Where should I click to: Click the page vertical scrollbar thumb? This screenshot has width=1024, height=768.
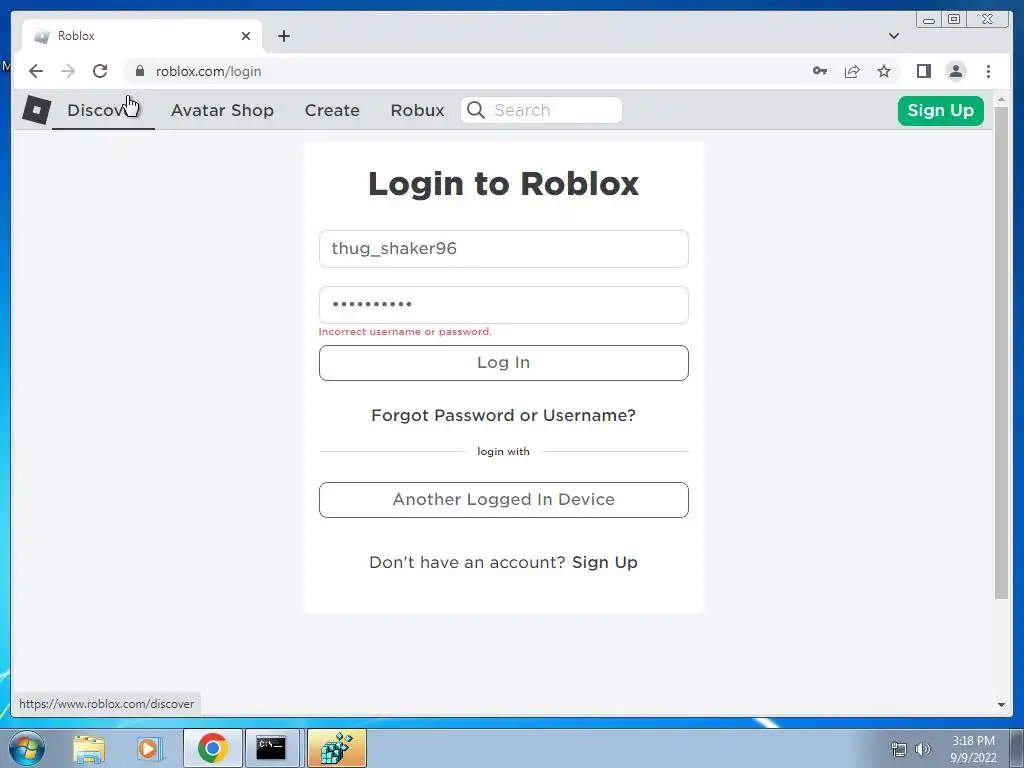pyautogui.click(x=1001, y=353)
